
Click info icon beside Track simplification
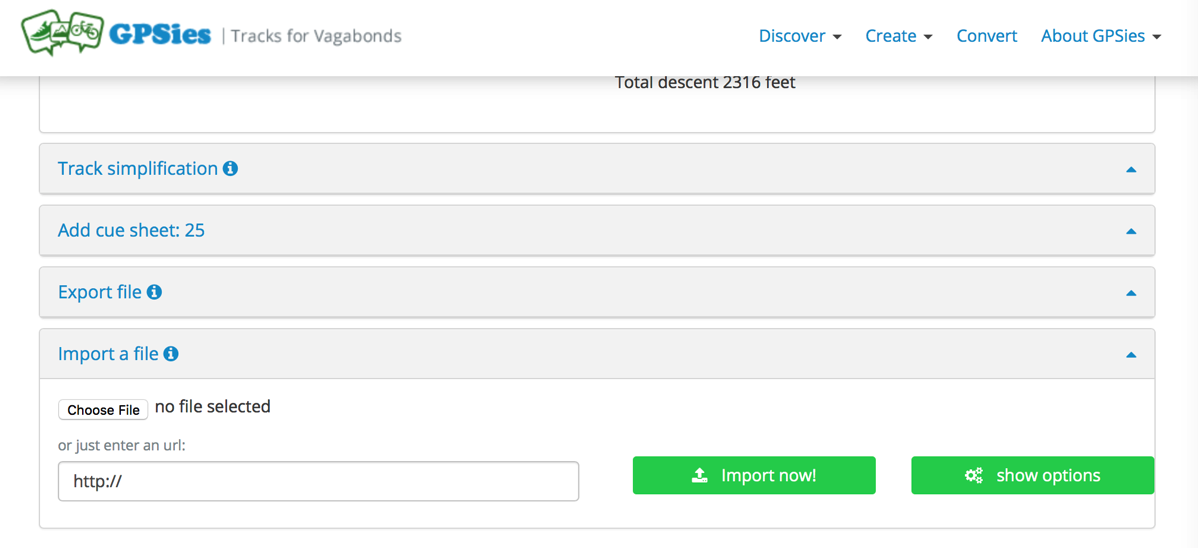coord(230,168)
